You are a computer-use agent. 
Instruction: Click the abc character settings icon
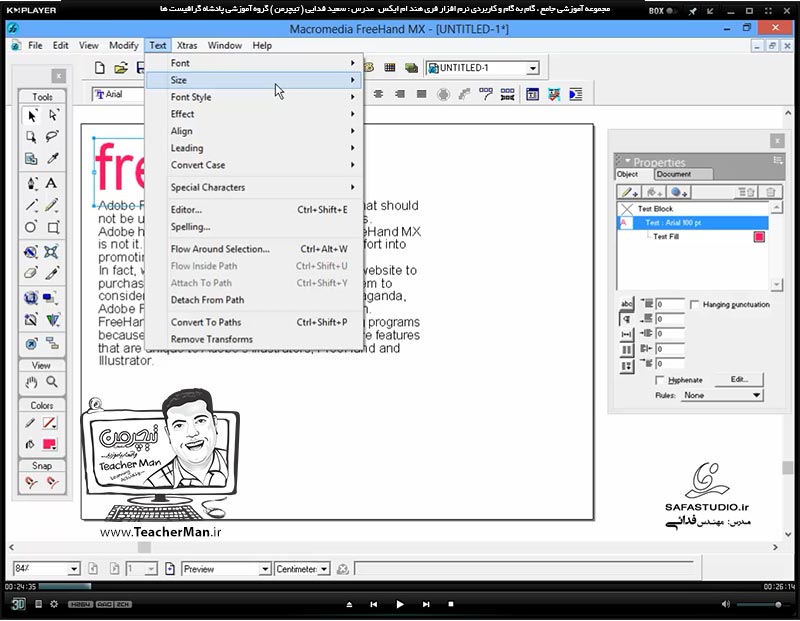tap(627, 304)
